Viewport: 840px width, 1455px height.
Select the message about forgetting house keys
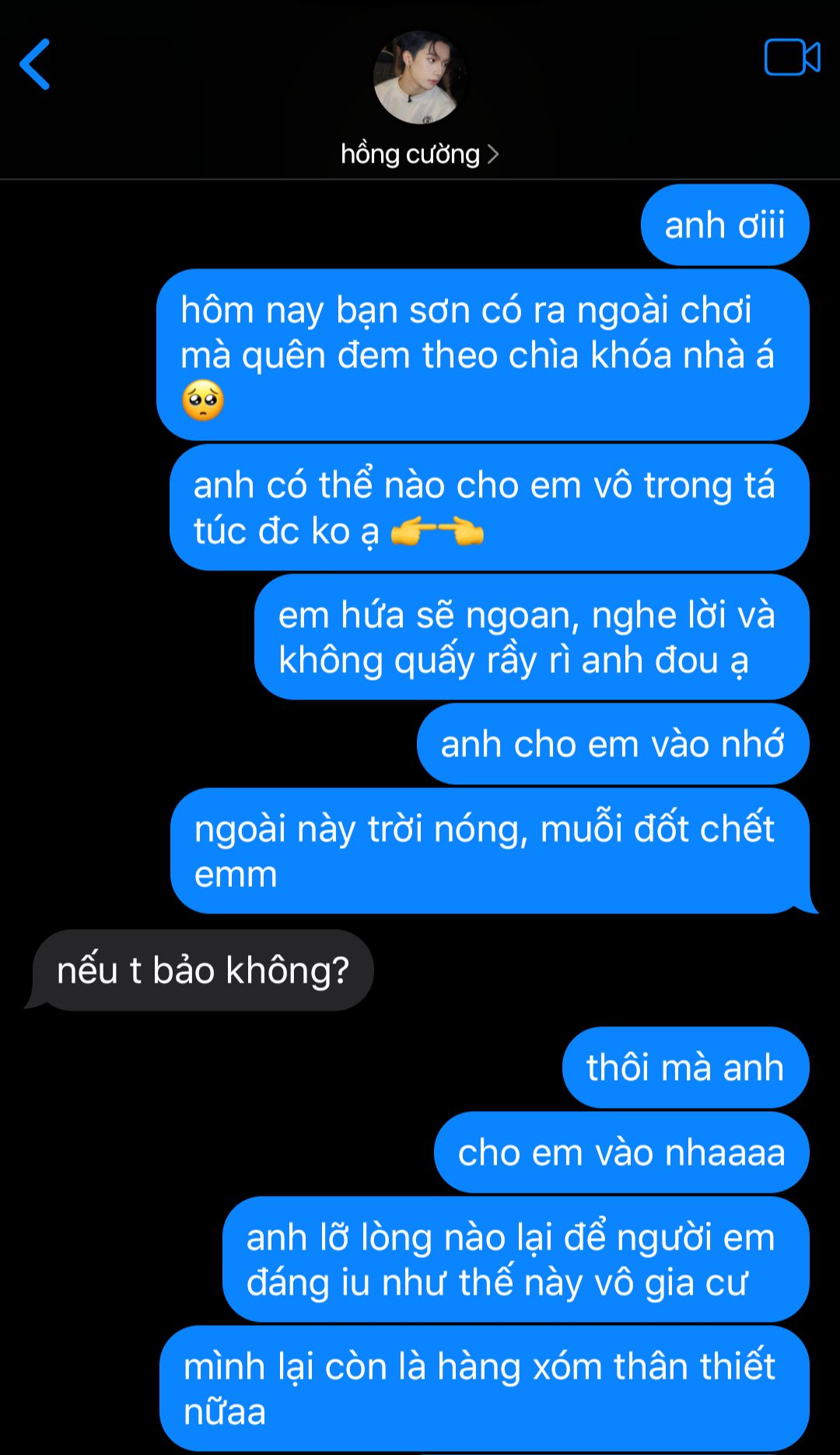click(x=483, y=355)
